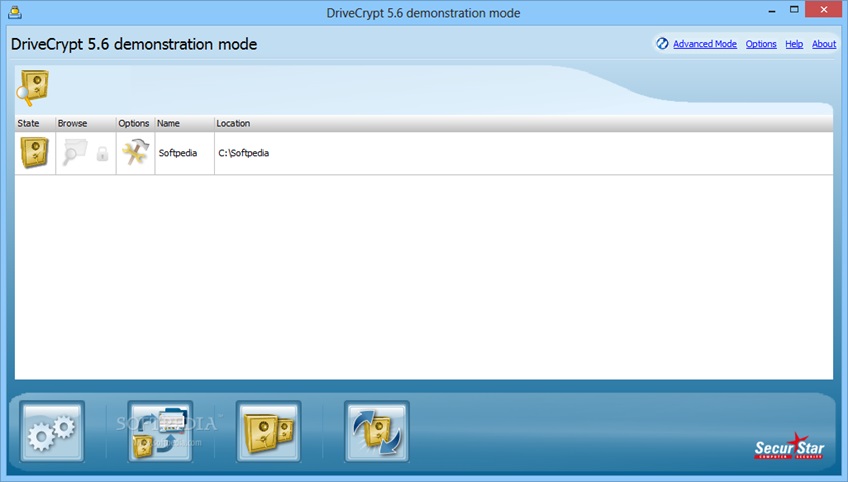Viewport: 848px width, 482px height.
Task: Switch to Advanced Mode link
Action: [705, 44]
